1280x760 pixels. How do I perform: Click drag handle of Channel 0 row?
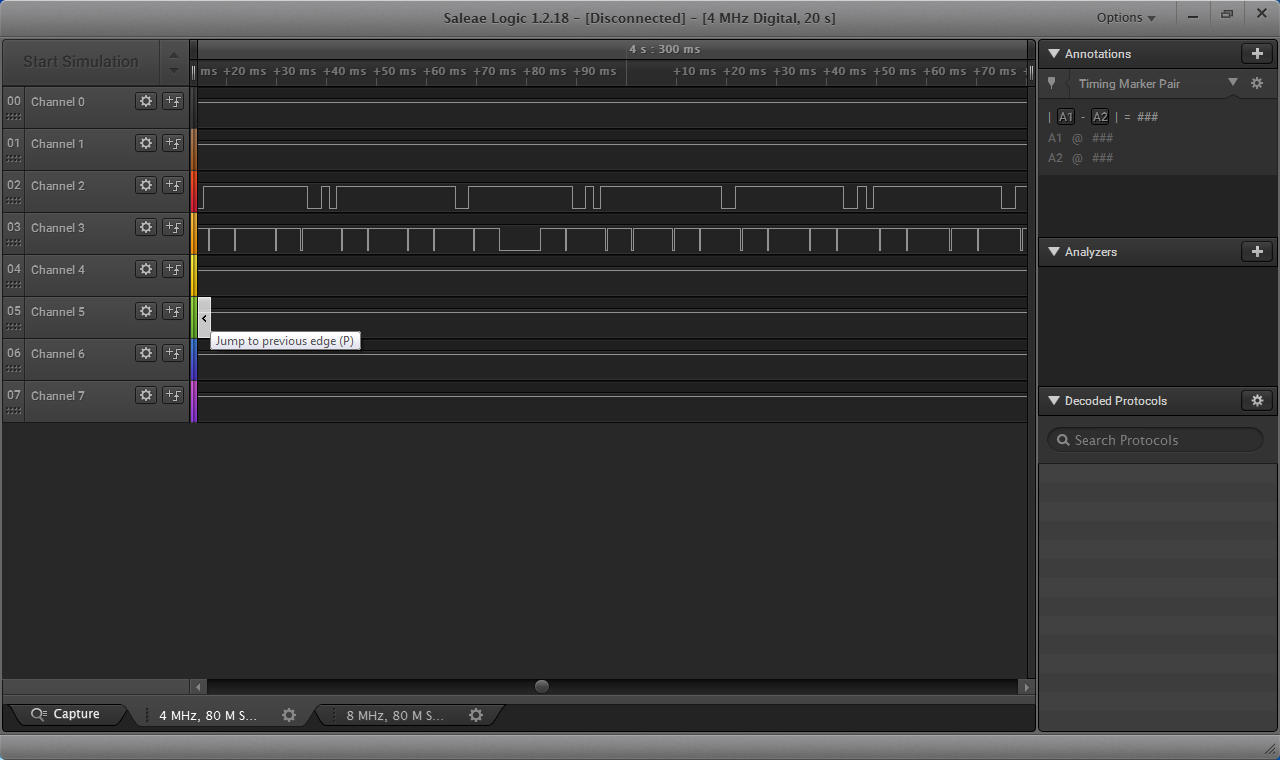pyautogui.click(x=13, y=117)
